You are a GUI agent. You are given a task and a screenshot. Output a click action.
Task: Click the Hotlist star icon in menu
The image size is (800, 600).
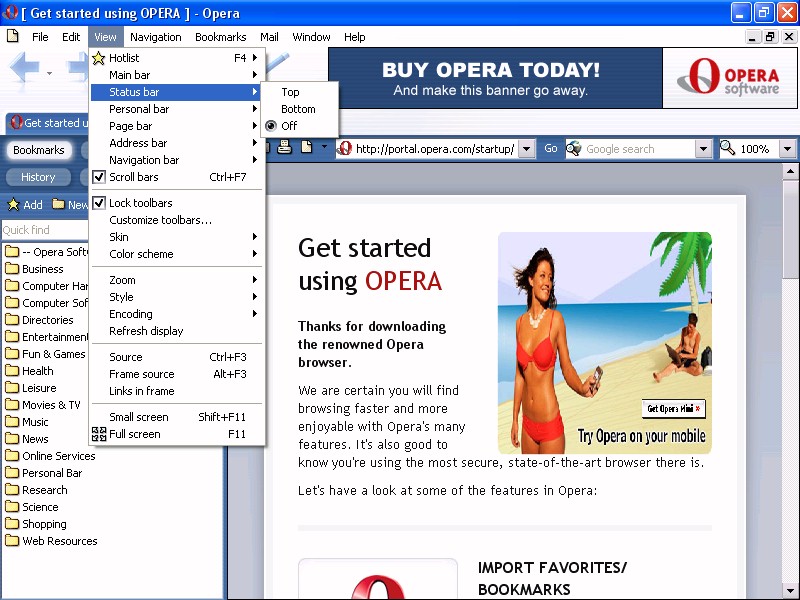click(98, 58)
